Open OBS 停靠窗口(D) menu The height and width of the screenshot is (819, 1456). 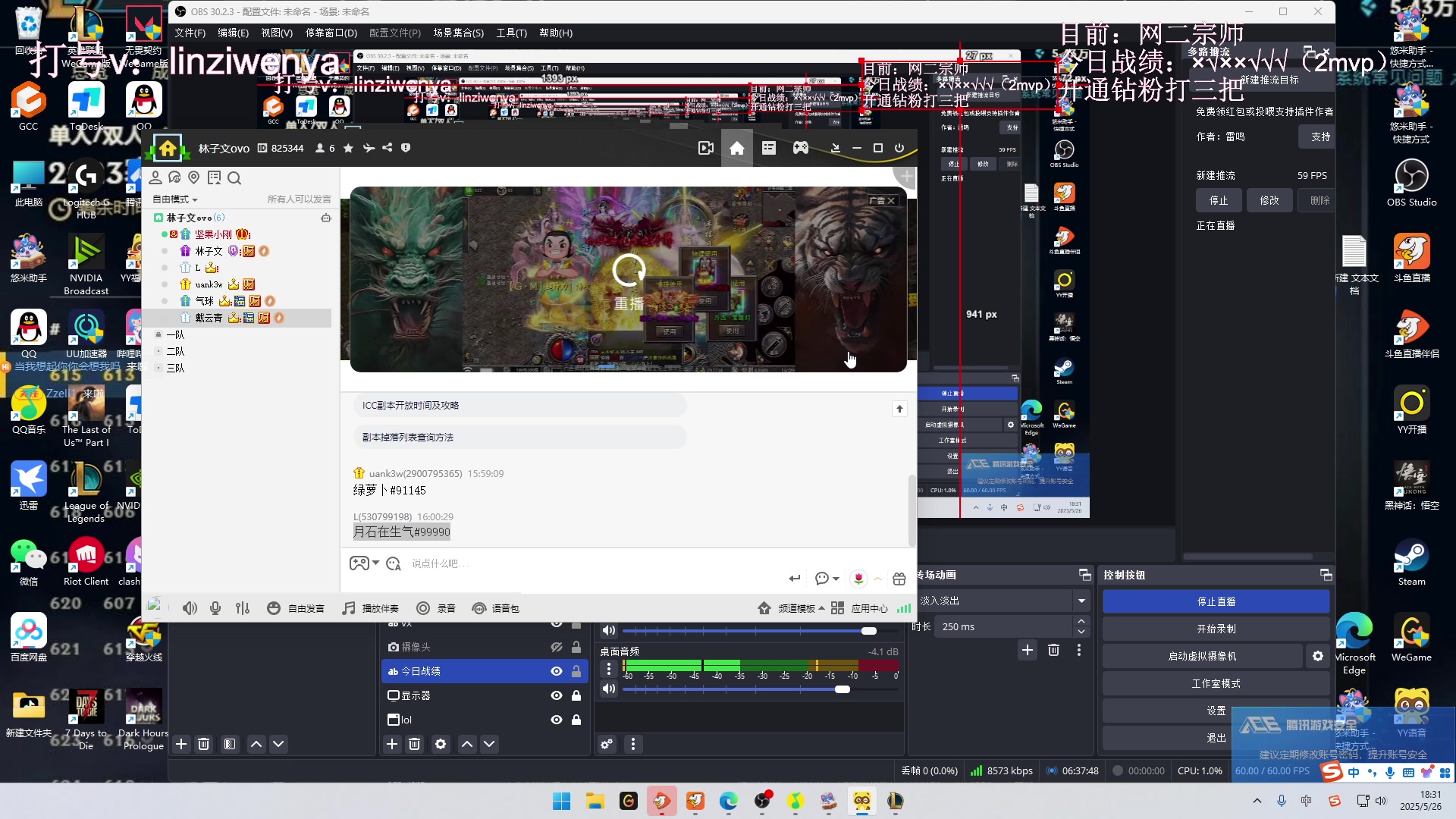click(x=331, y=33)
